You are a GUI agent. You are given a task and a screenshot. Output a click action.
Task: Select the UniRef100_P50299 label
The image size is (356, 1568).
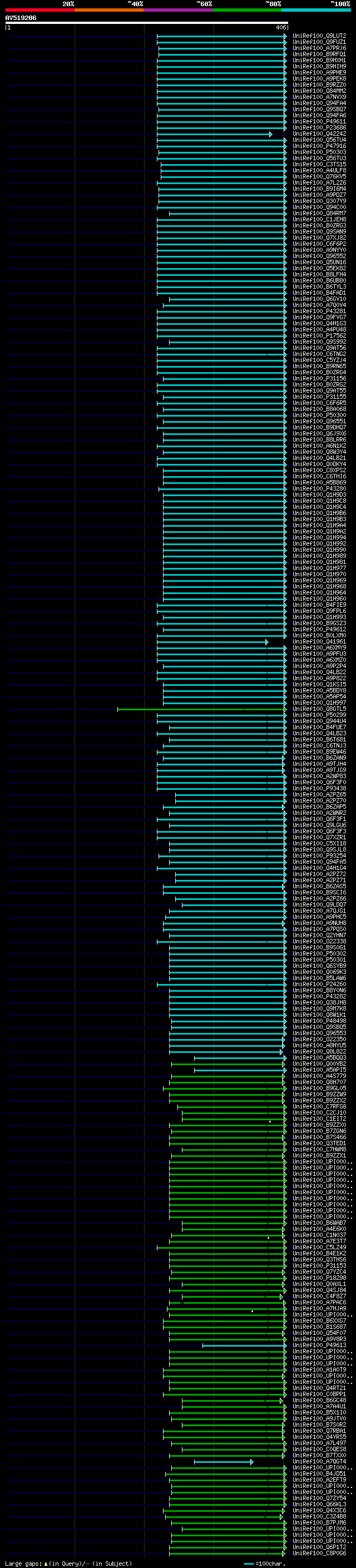tap(319, 715)
